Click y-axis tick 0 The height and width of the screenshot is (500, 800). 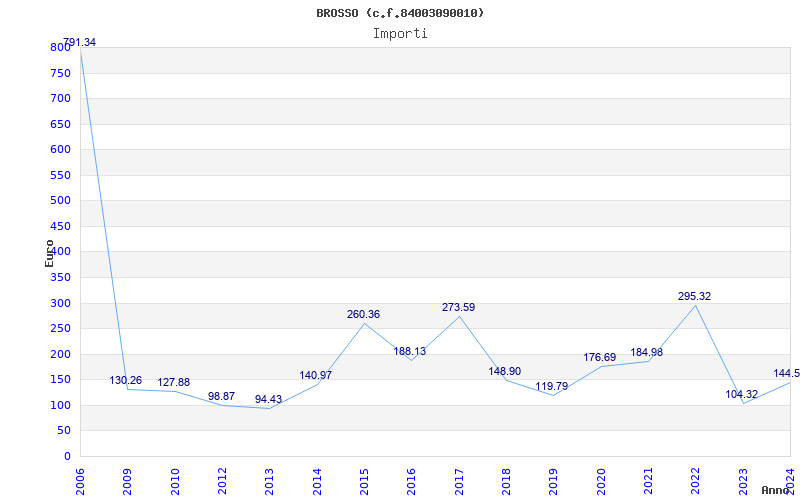point(67,457)
